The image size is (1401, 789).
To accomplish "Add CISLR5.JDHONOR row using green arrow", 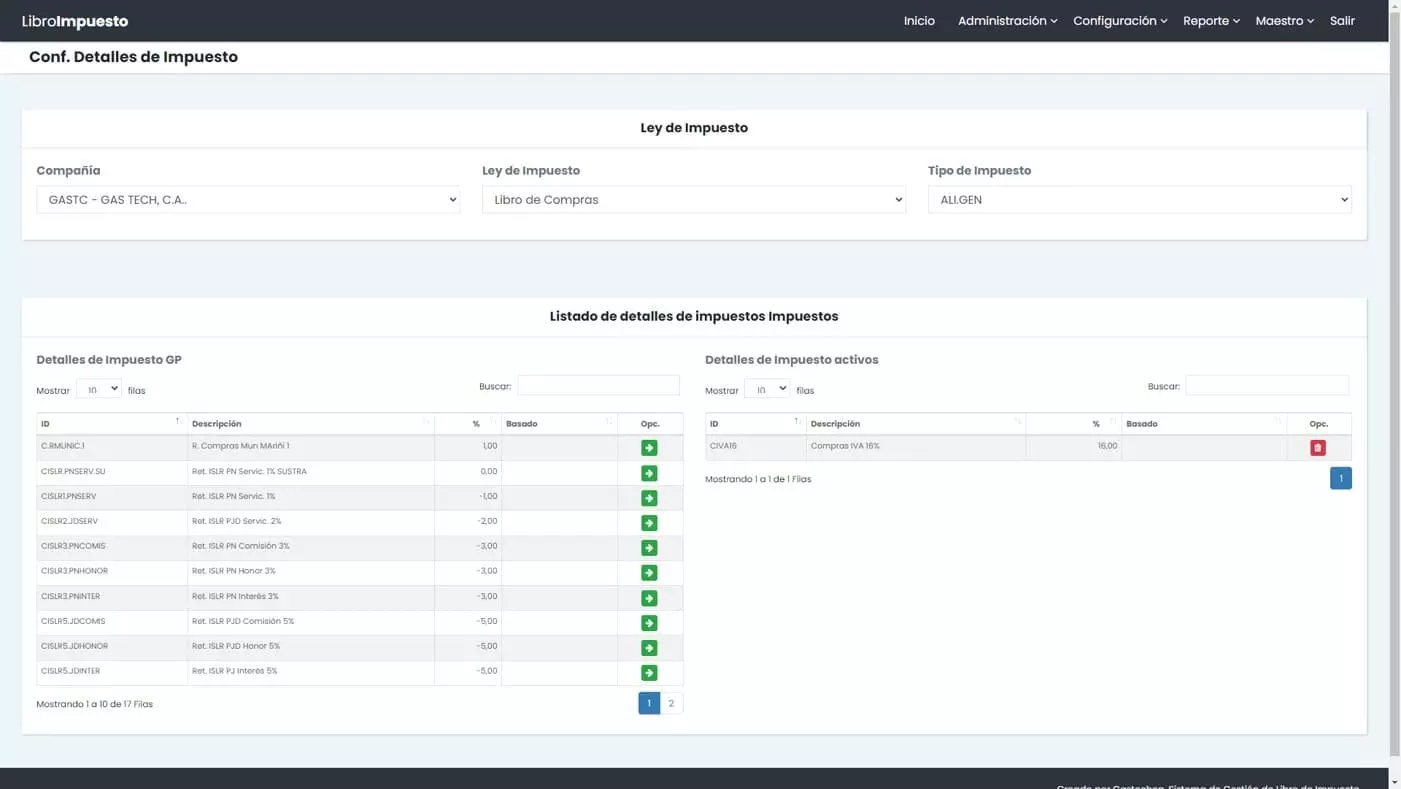I will coord(649,648).
